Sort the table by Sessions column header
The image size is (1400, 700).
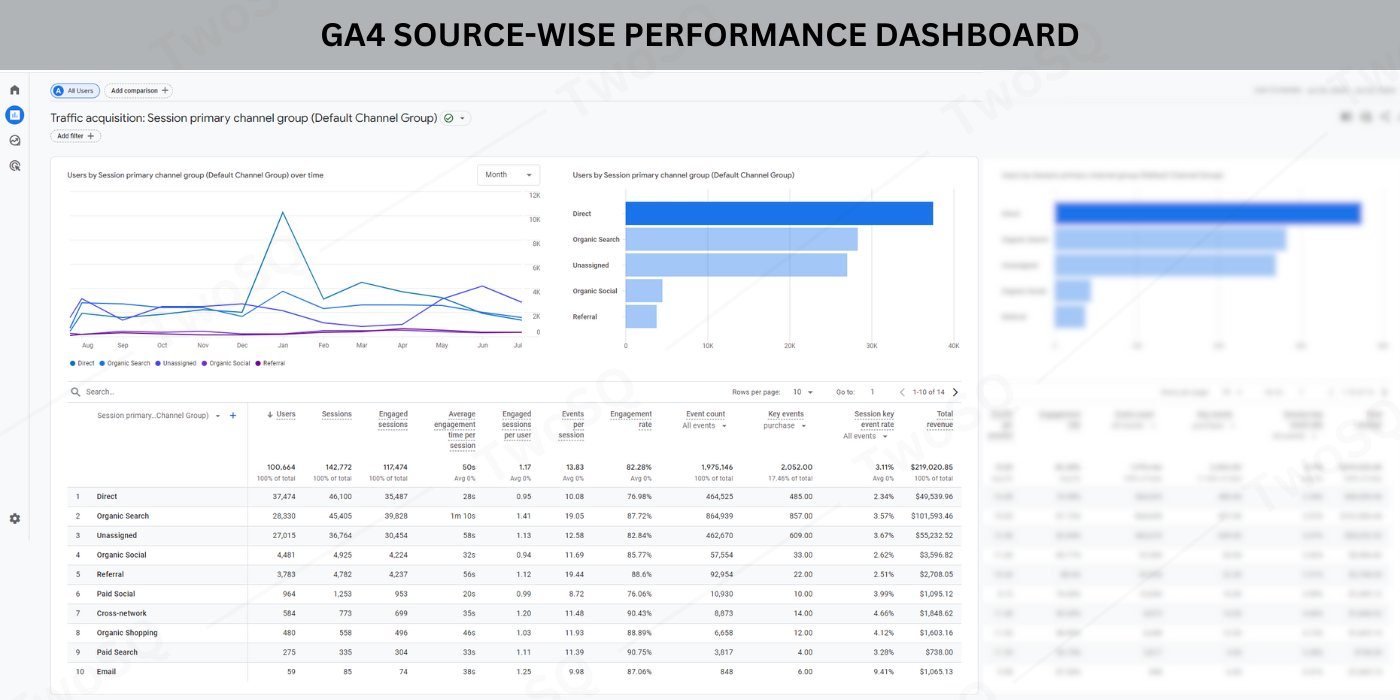(337, 414)
